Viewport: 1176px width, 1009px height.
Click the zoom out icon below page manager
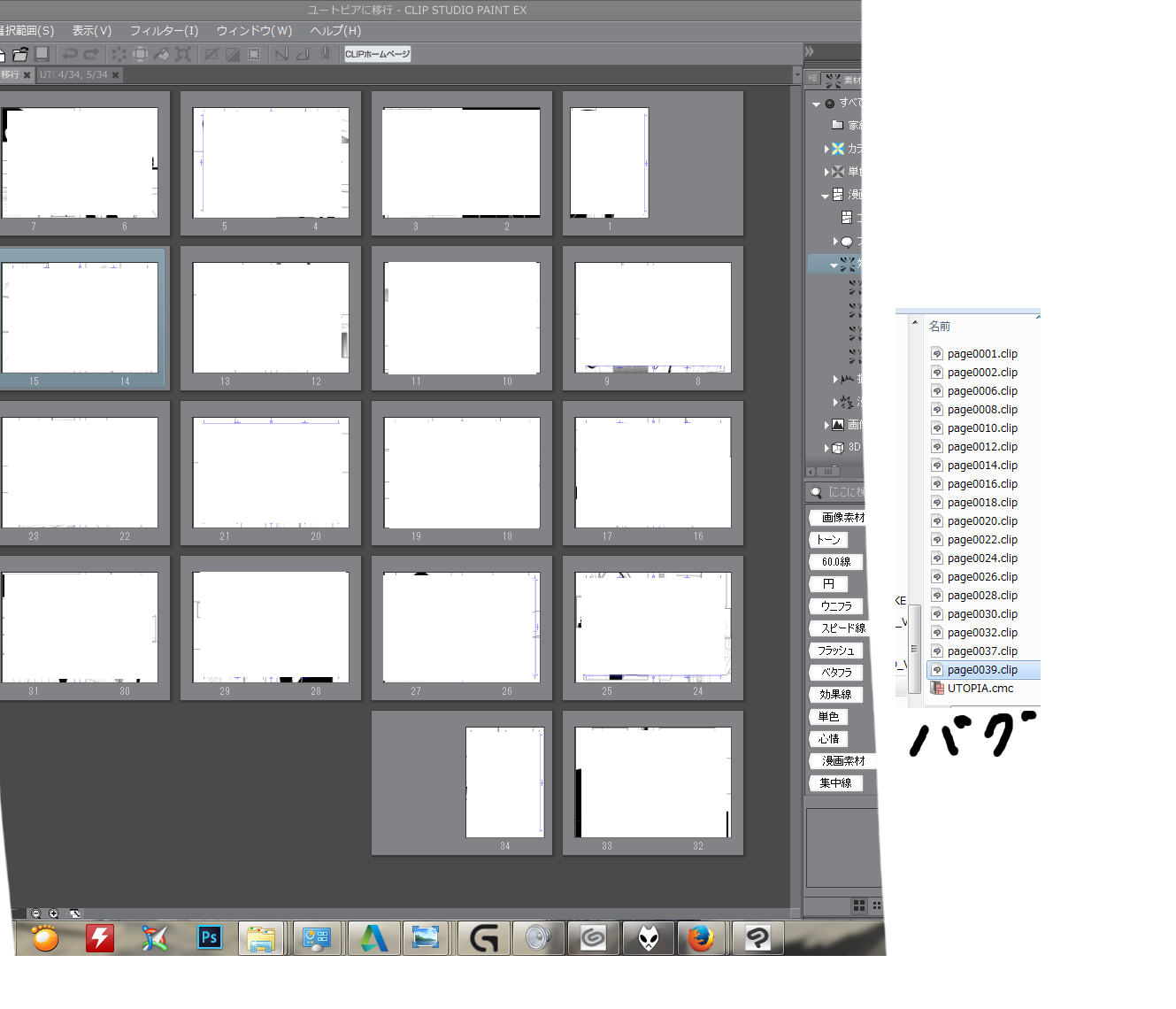click(35, 913)
